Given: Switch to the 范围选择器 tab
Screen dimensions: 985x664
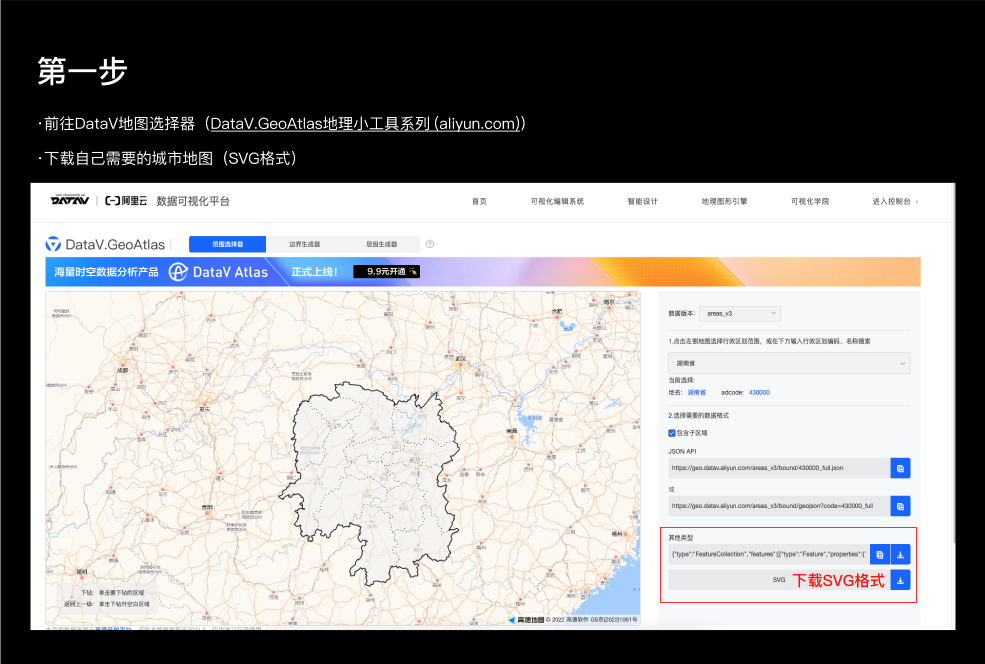Looking at the screenshot, I should tap(227, 244).
